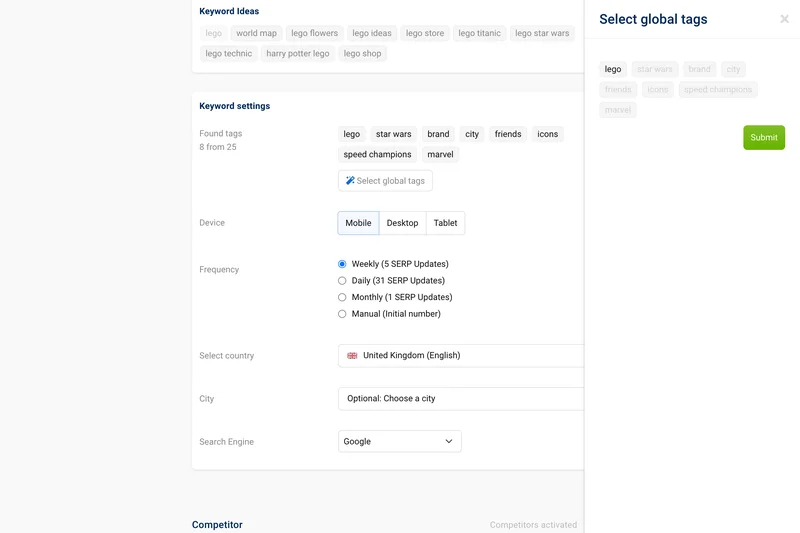Add the harry potter lego keyword idea
The image size is (800, 533).
point(297,54)
